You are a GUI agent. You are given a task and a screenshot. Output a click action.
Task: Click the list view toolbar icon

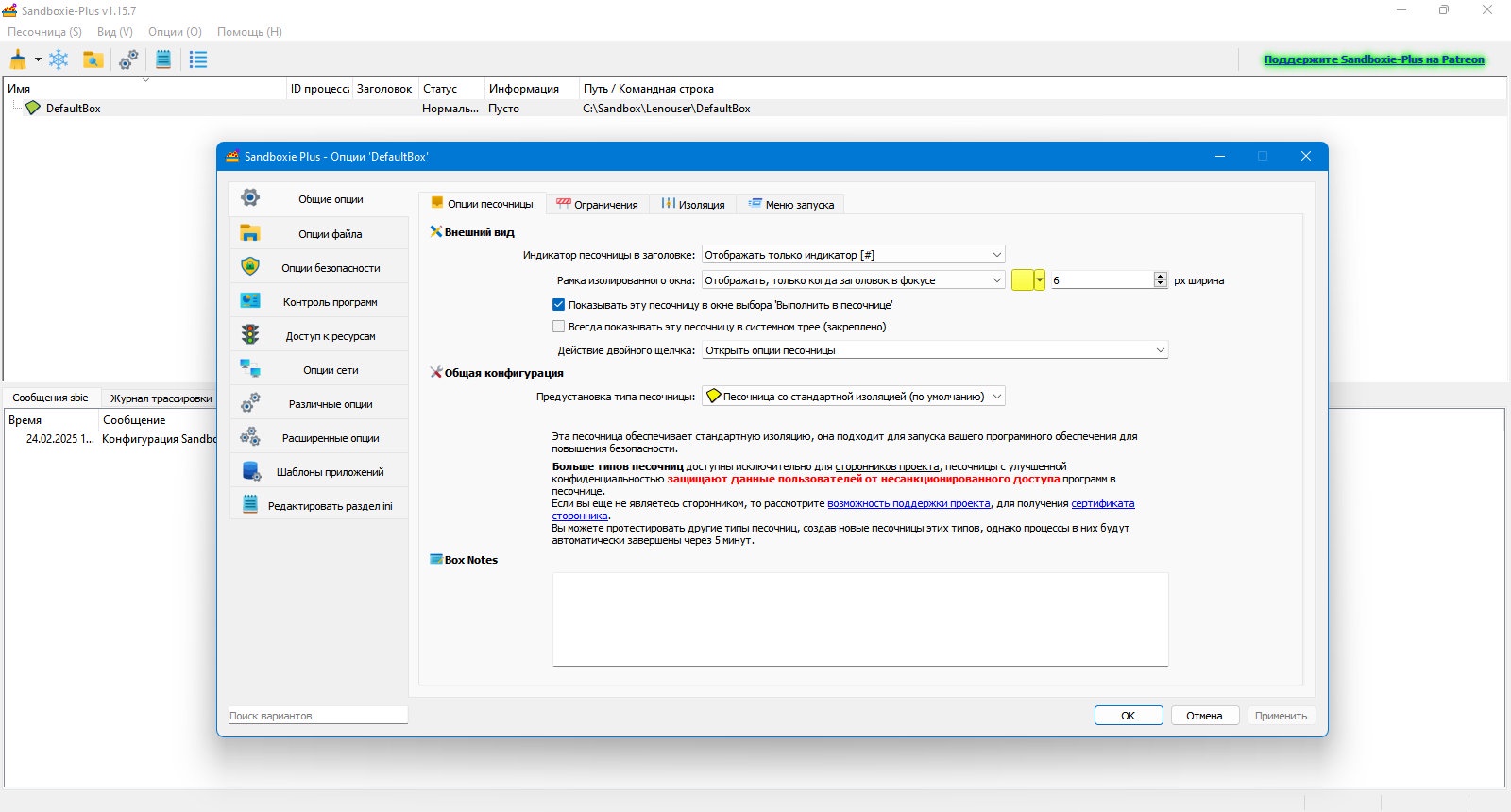198,59
